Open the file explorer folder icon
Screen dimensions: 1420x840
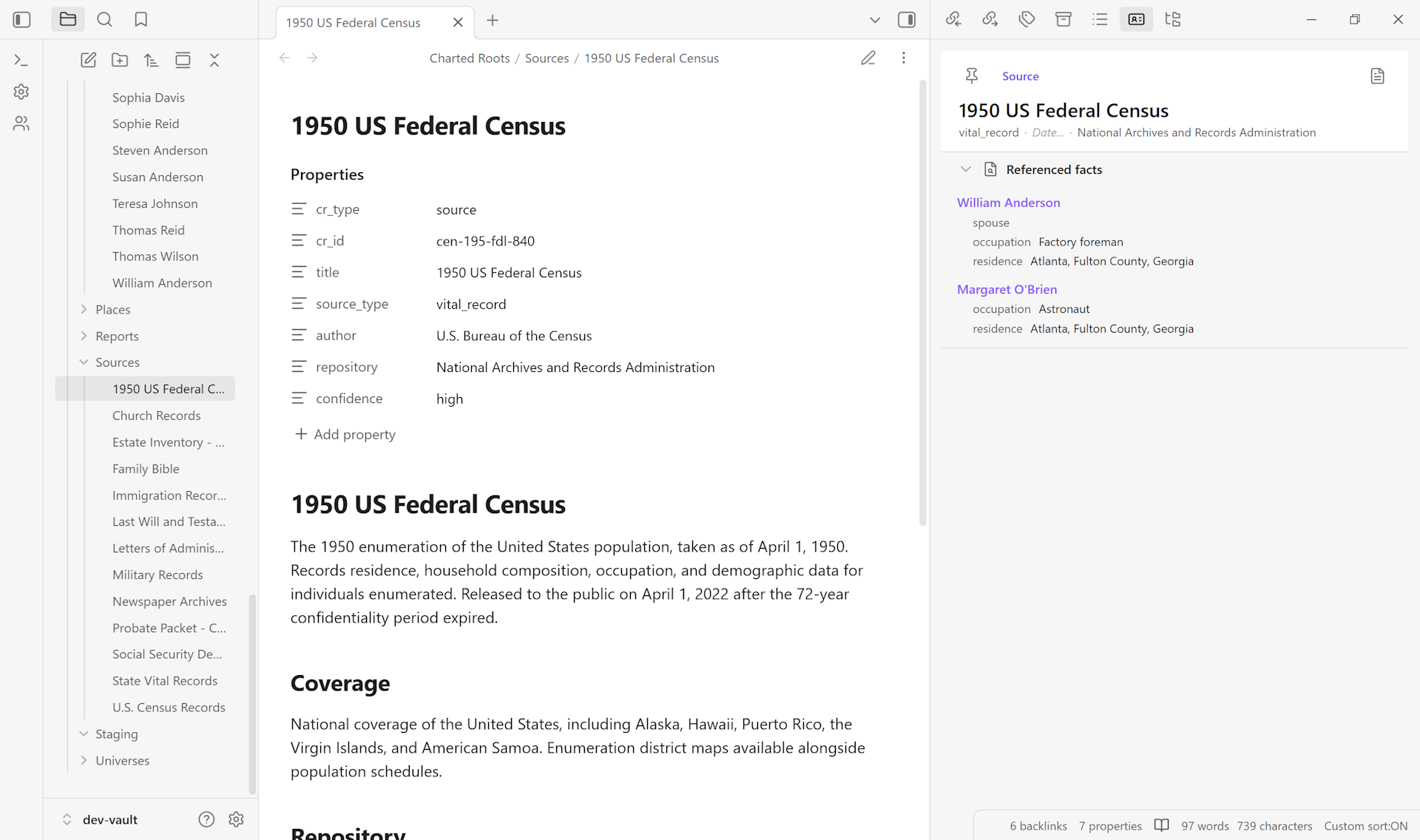click(x=68, y=20)
